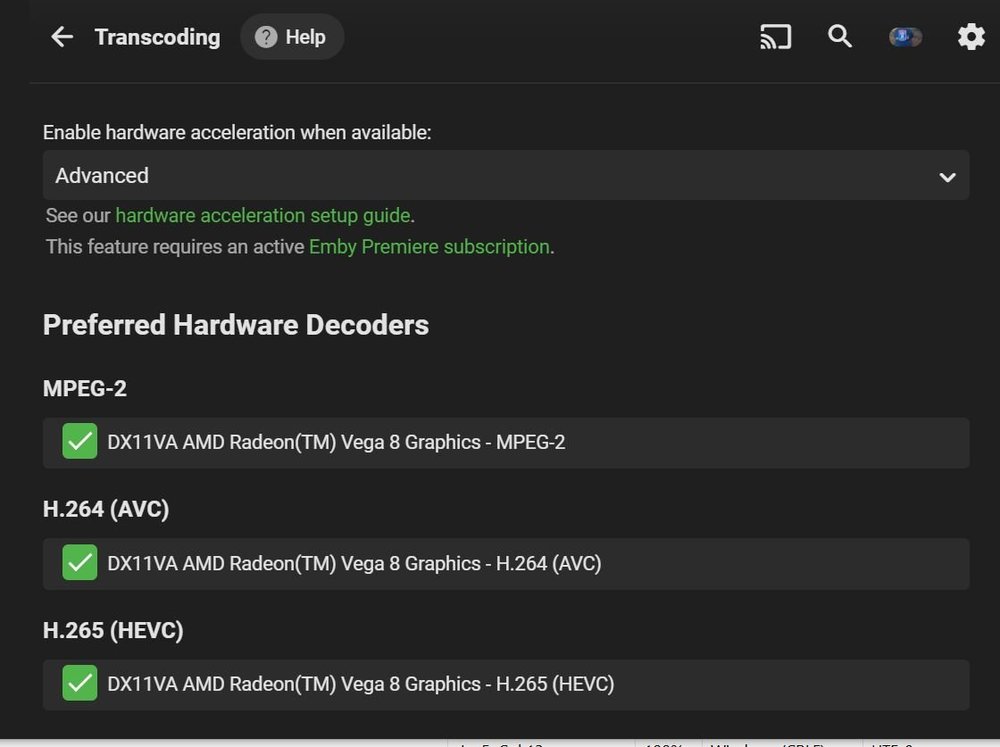Follow the Emby Premiere subscription link
Screen dimensions: 1000x747
429,246
